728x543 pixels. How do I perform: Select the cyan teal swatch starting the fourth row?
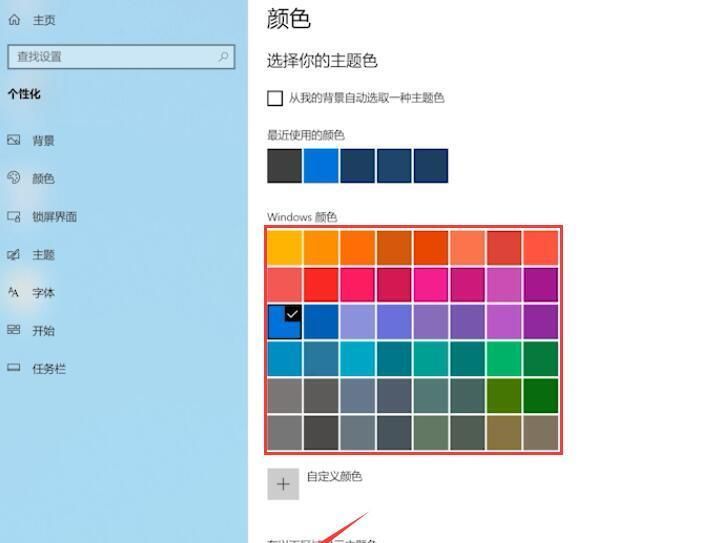tap(284, 359)
